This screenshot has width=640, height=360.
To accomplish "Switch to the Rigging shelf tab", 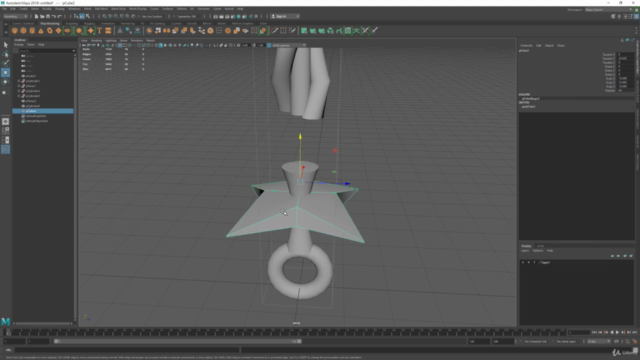I will 89,24.
